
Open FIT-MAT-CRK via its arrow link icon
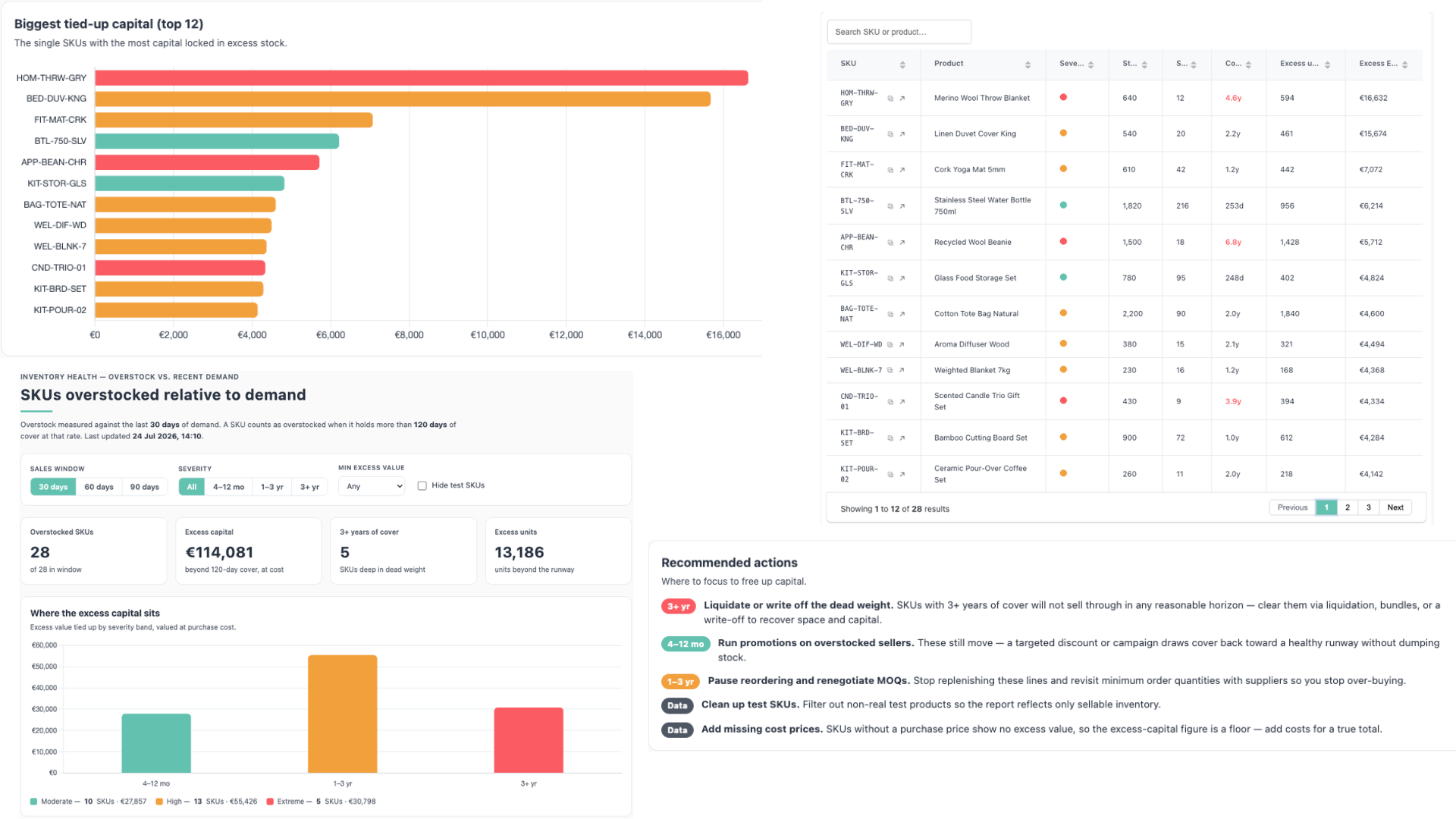click(902, 170)
